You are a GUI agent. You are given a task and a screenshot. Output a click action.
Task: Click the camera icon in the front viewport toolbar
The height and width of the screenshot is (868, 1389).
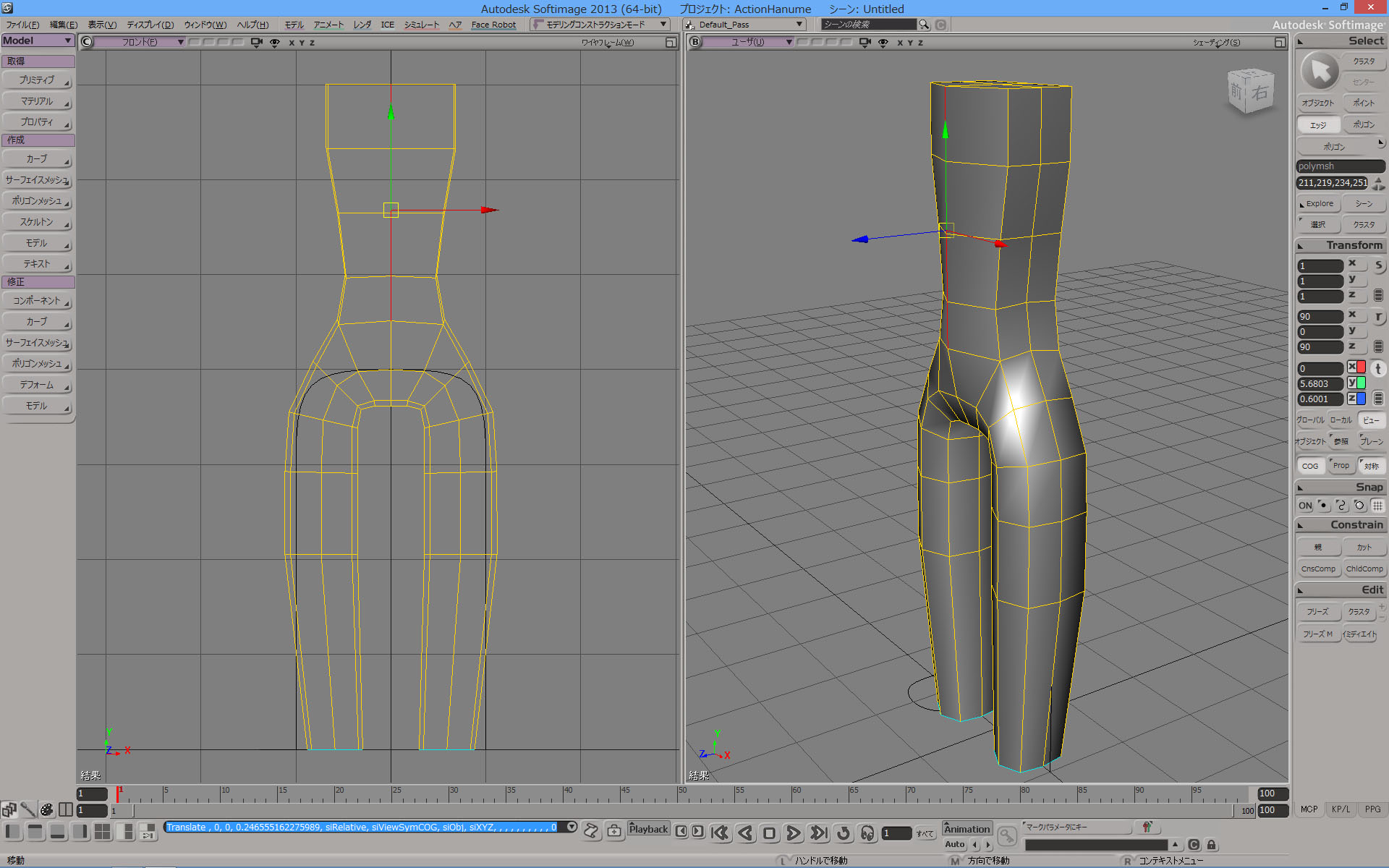257,42
